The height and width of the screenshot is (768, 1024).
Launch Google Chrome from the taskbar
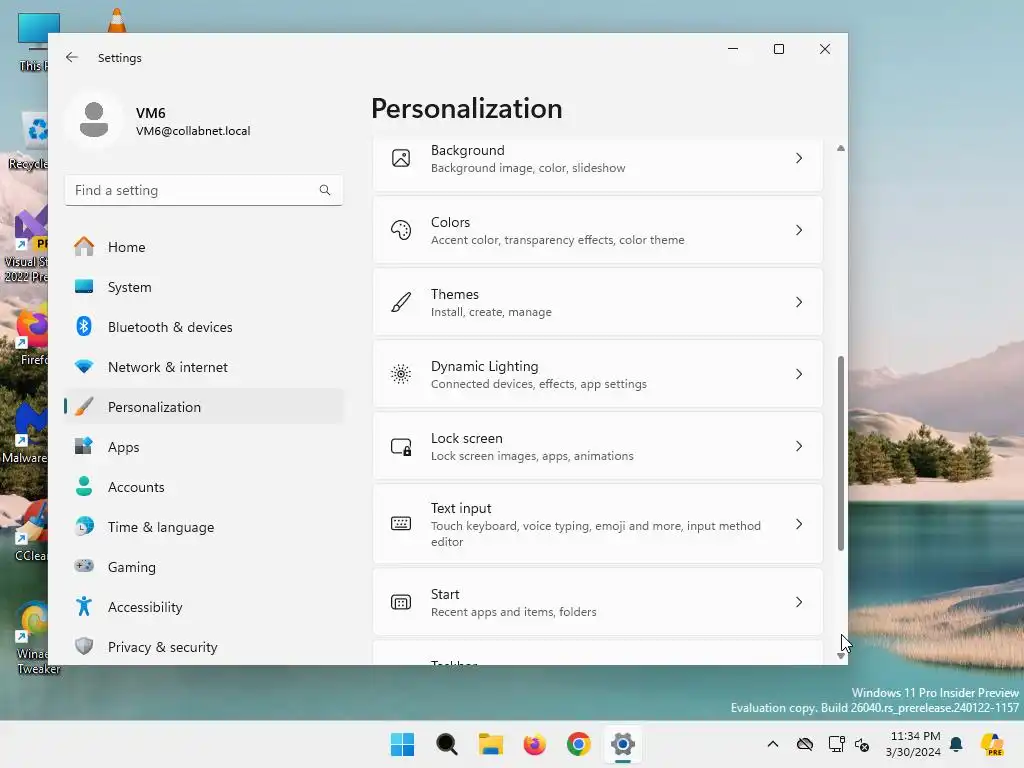point(579,744)
